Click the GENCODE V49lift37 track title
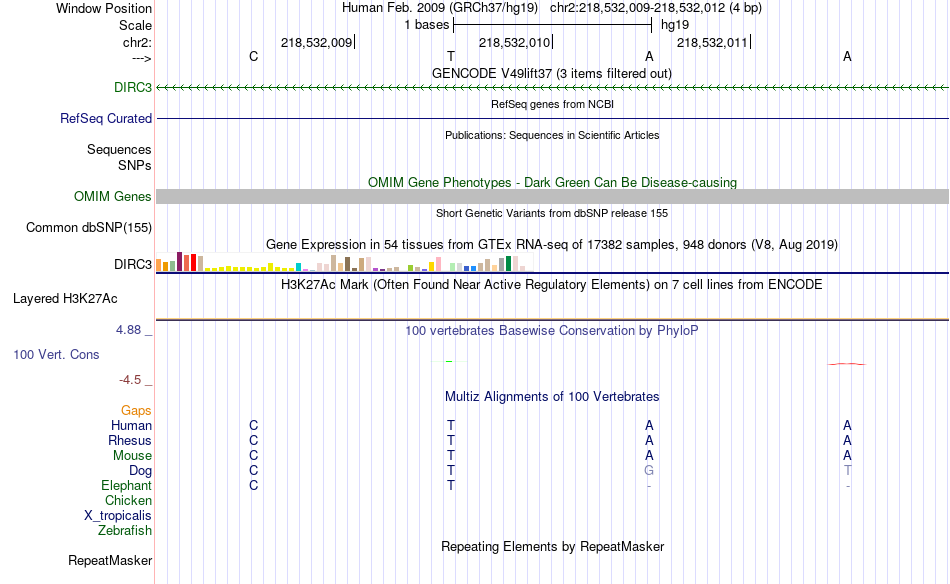Screen dimensions: 950x584 tap(551, 74)
